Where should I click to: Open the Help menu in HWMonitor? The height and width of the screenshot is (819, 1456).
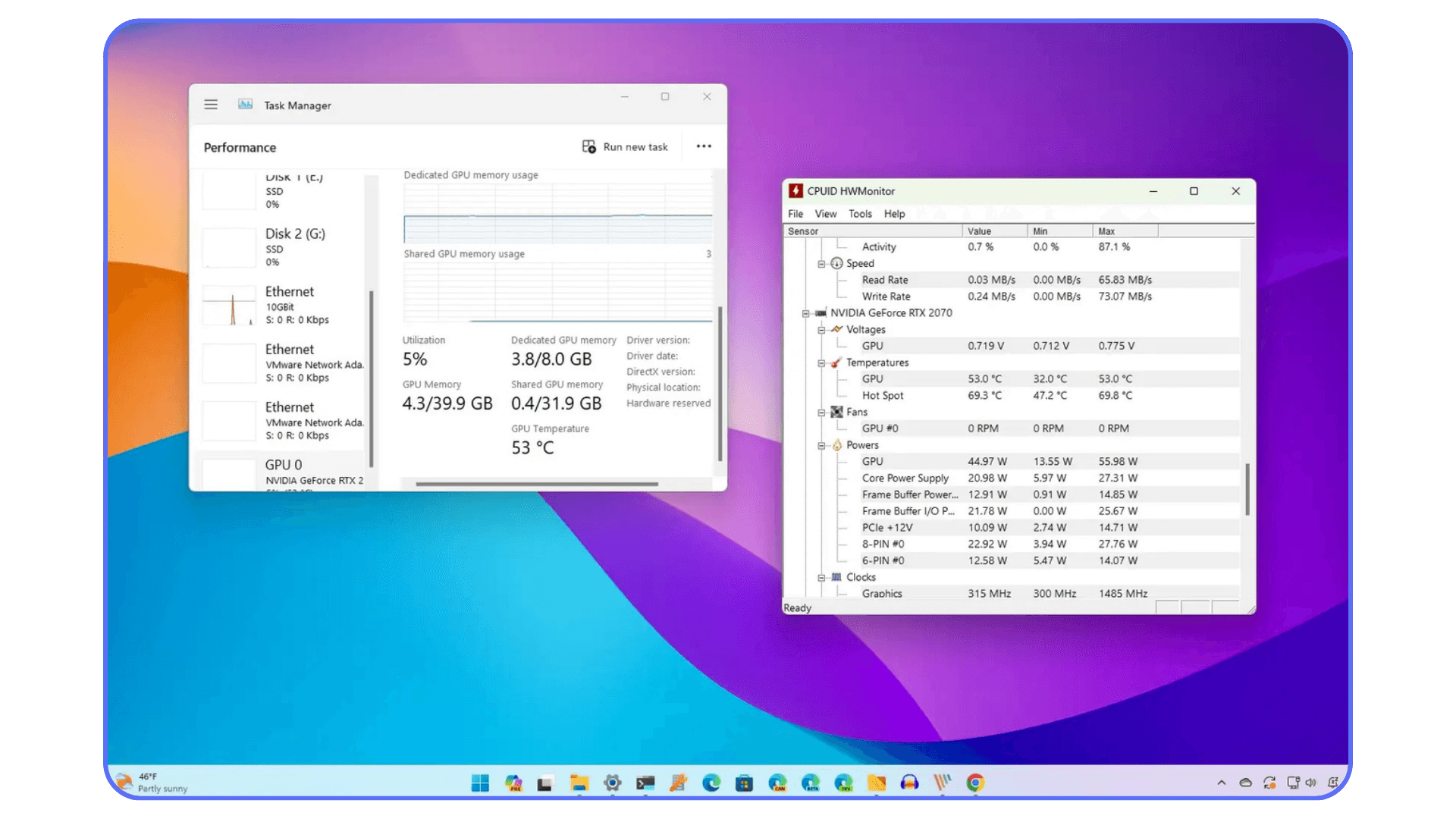click(895, 214)
